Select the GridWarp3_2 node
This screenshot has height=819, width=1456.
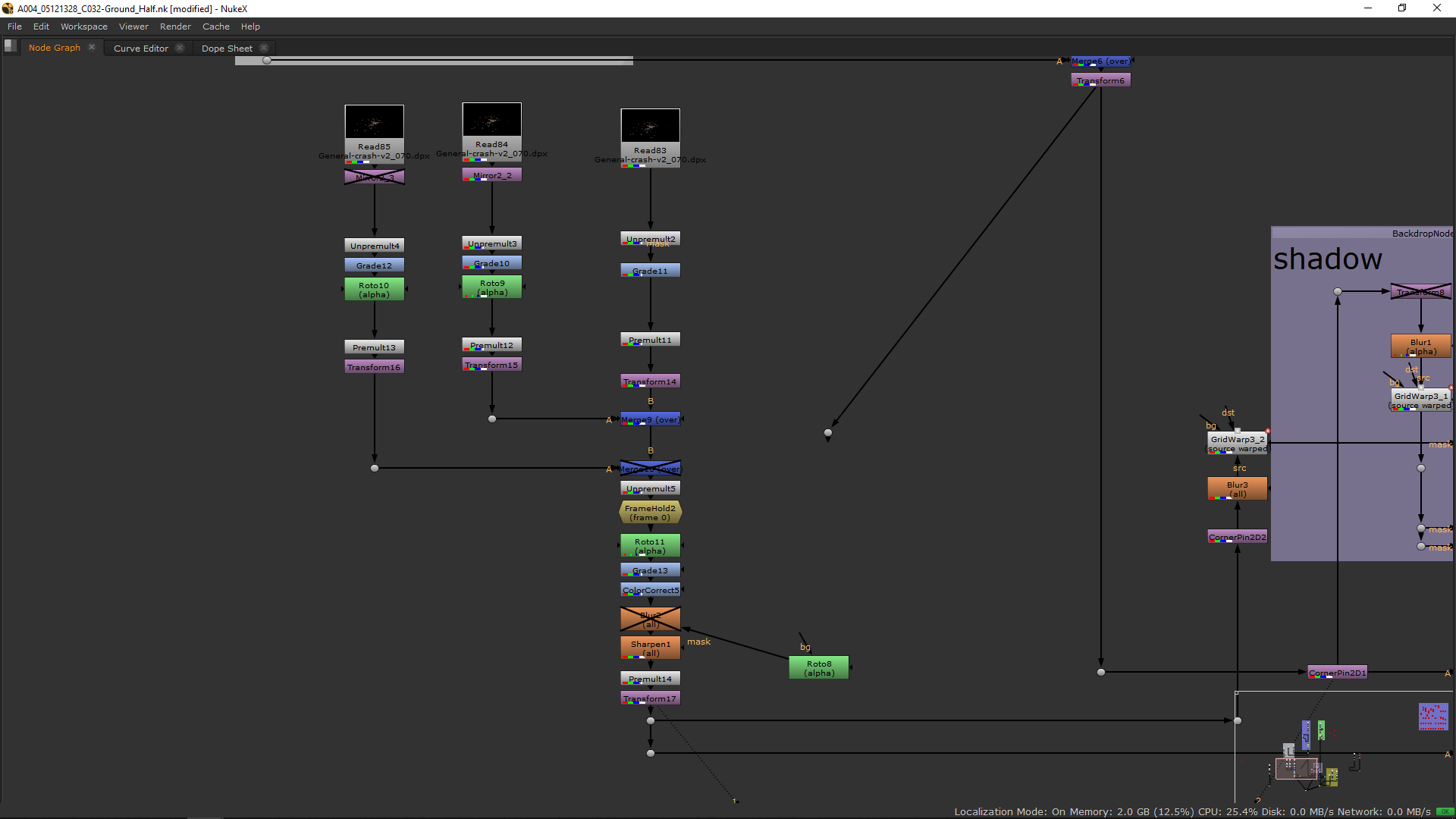(1237, 444)
